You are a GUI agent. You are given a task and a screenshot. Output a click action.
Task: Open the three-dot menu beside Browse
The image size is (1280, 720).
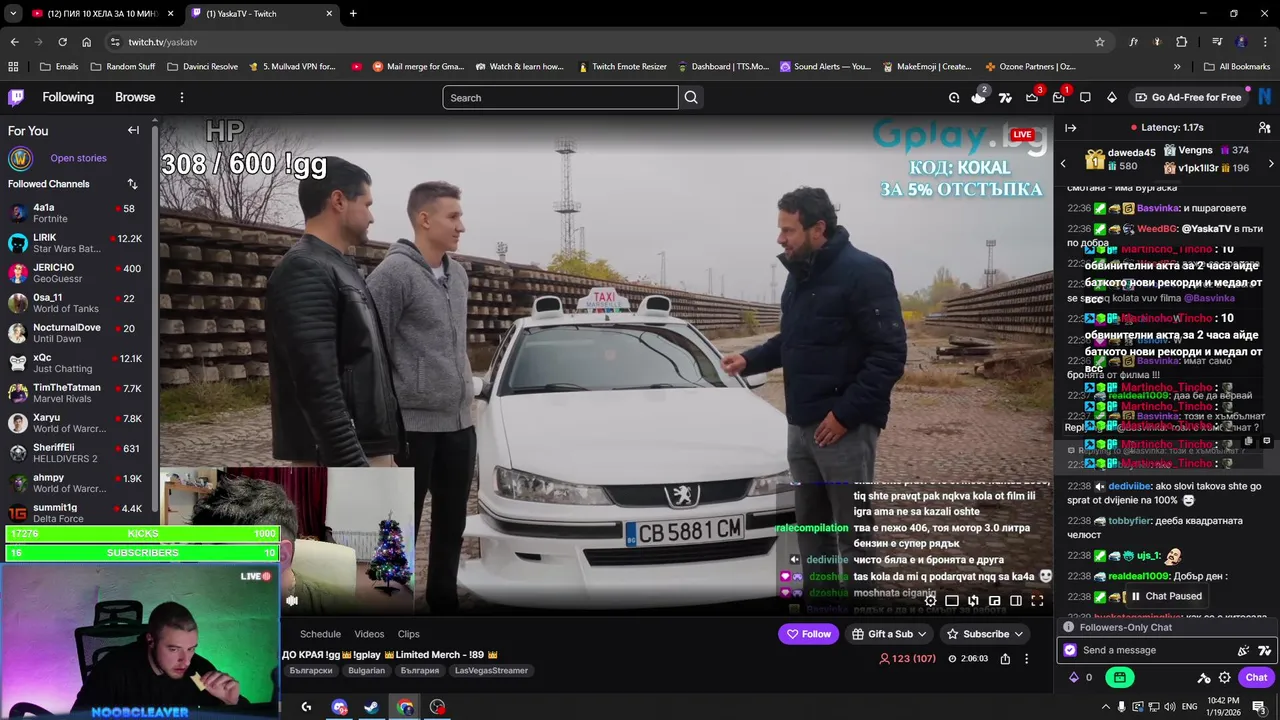click(x=181, y=97)
